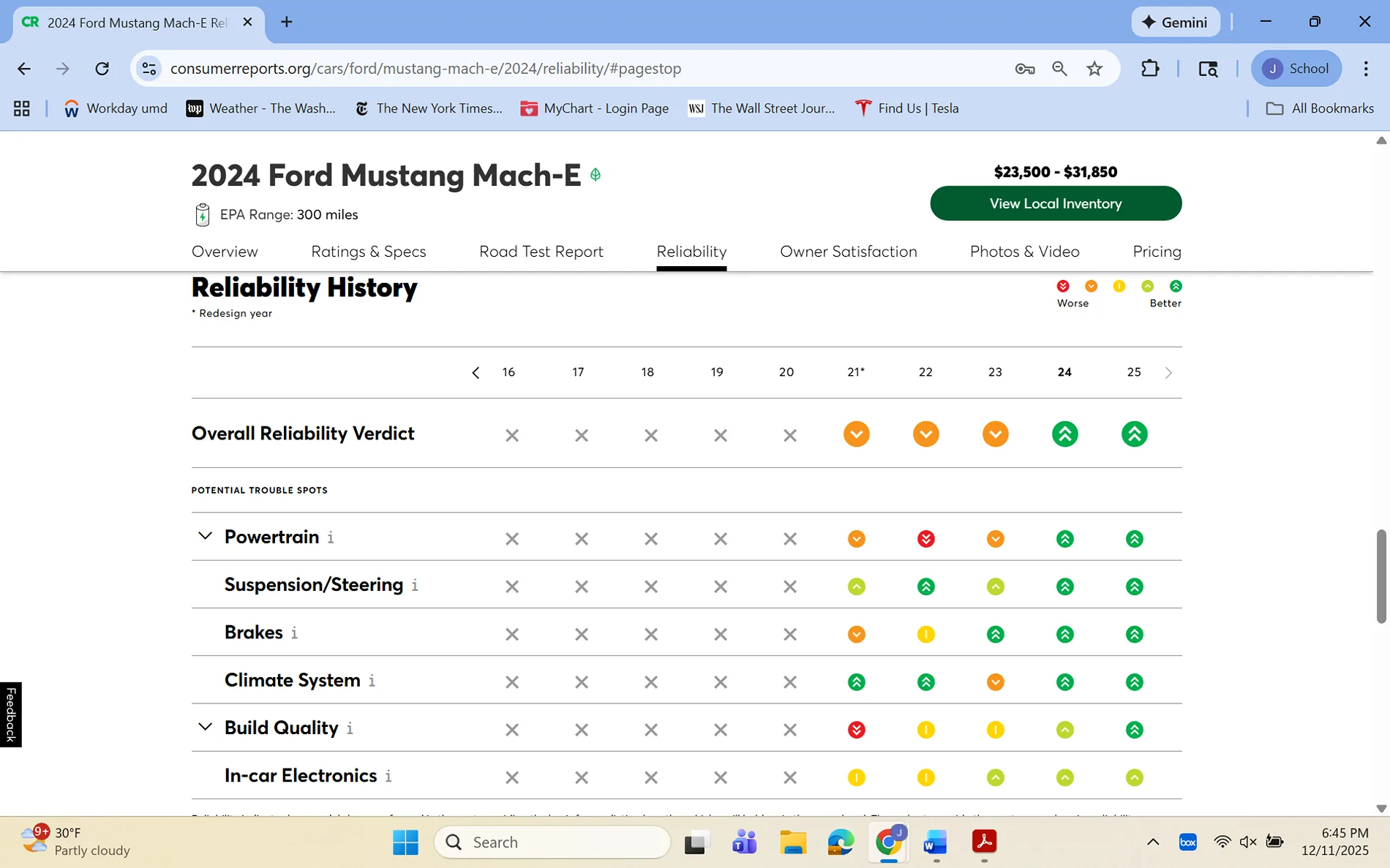Open Road Test Report tab

tap(541, 252)
